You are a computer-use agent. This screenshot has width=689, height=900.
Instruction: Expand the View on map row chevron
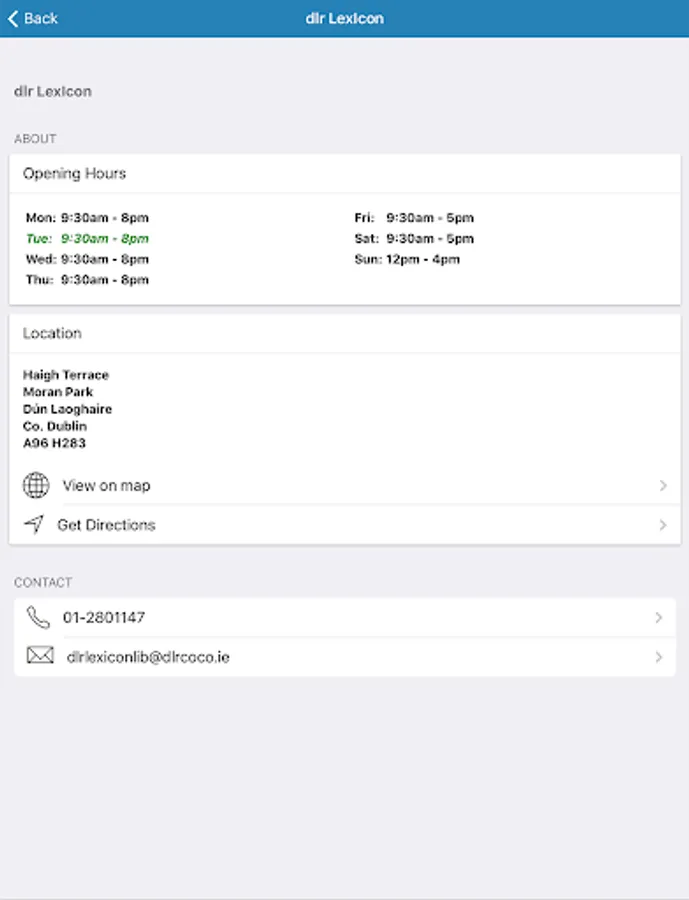662,486
